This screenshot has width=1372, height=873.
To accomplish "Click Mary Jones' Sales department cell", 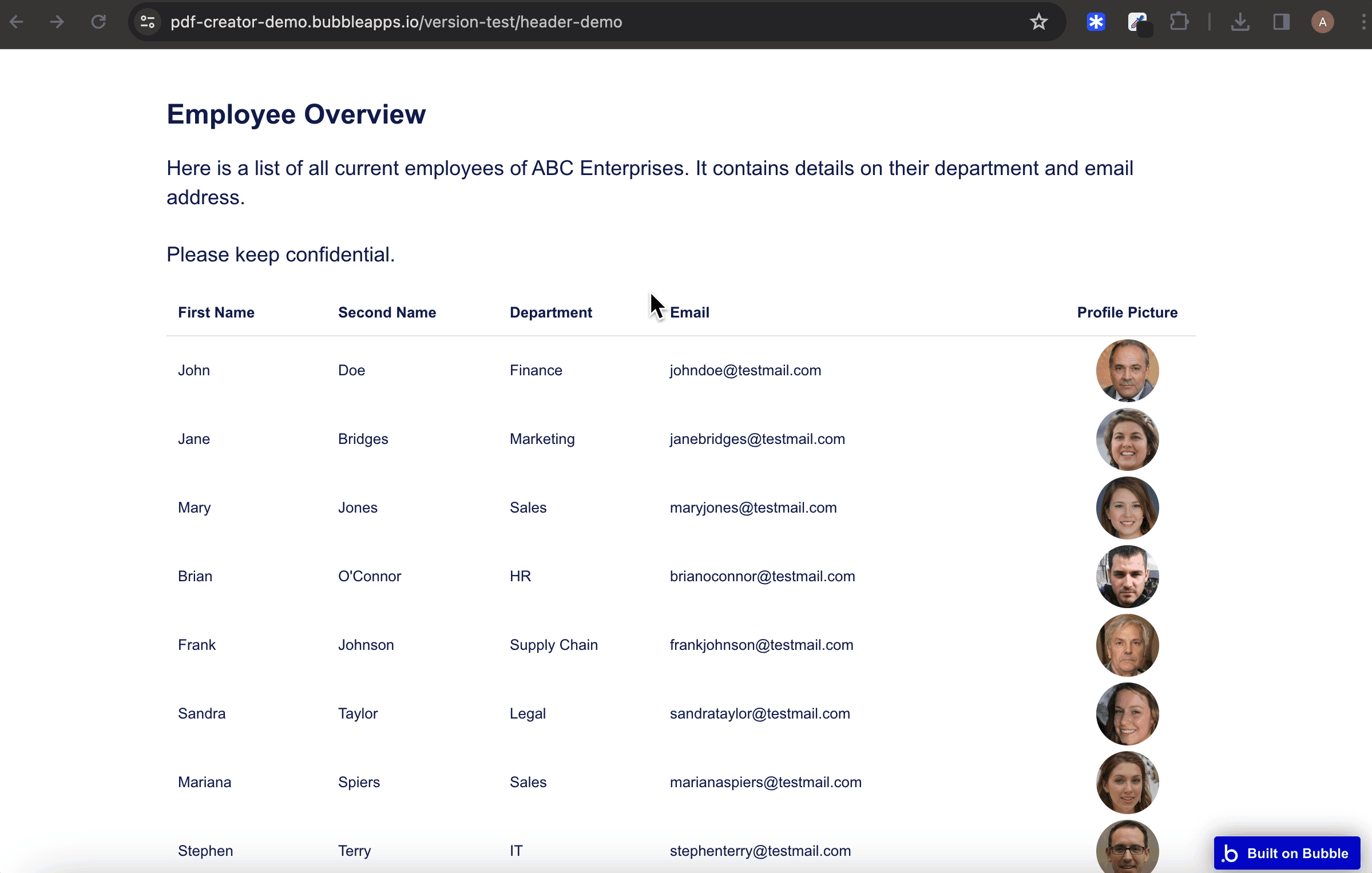I will pos(528,508).
